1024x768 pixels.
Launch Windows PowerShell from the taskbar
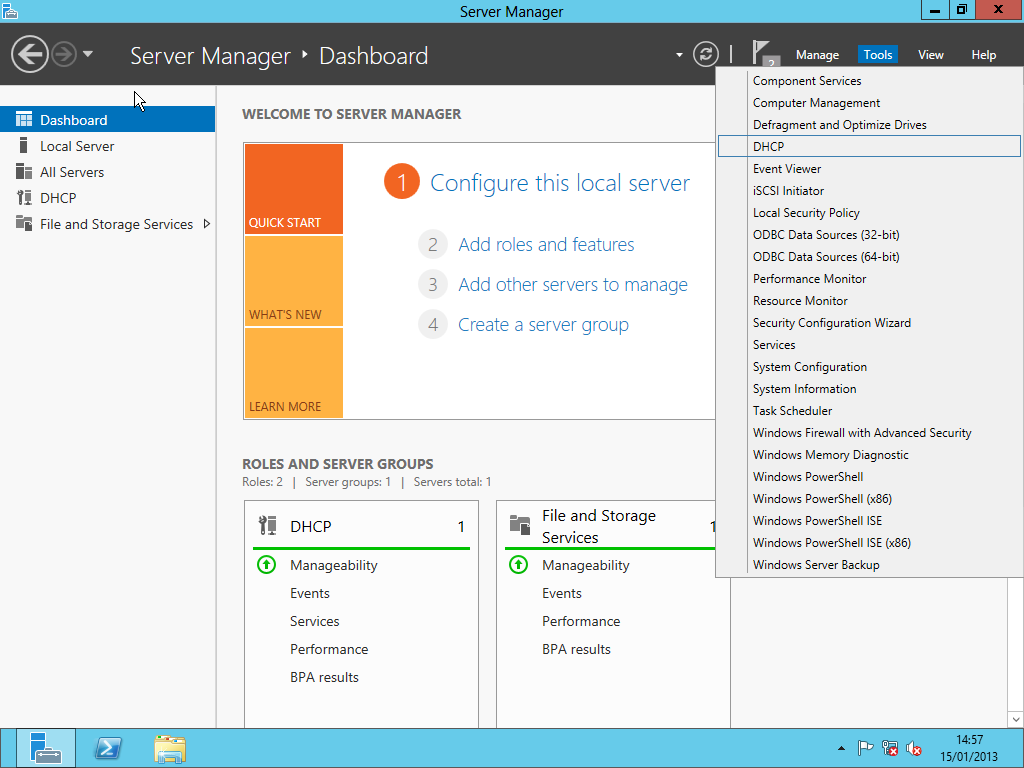pyautogui.click(x=108, y=748)
